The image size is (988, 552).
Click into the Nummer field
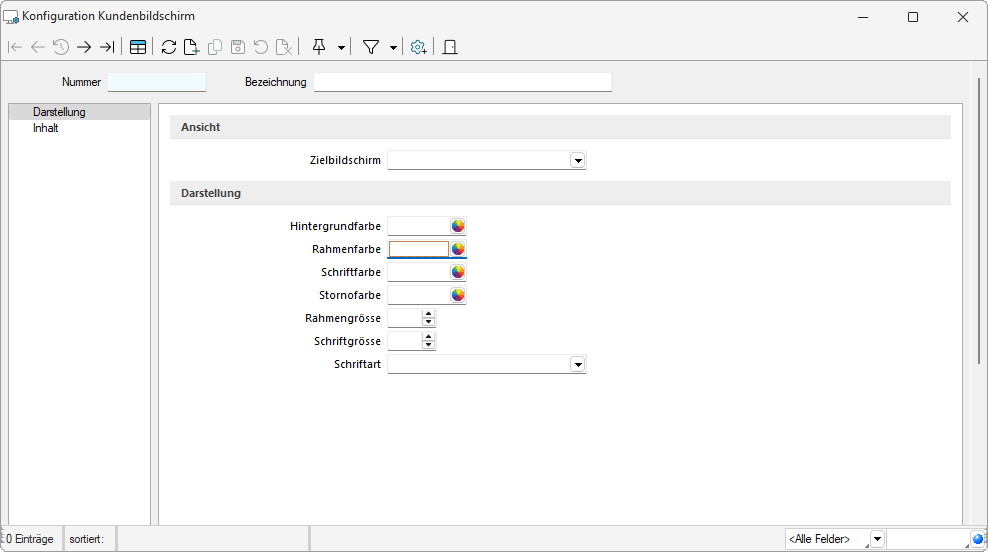click(157, 82)
